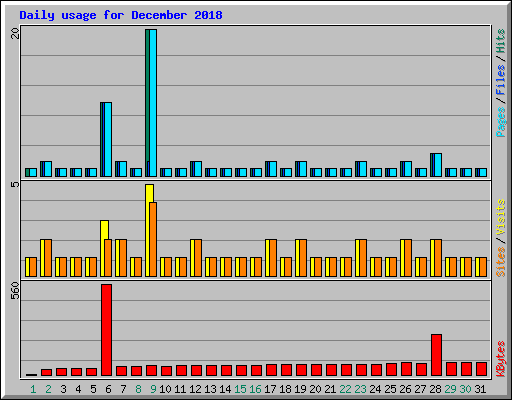Click the green day label '1'
The image size is (512, 400).
click(x=33, y=389)
